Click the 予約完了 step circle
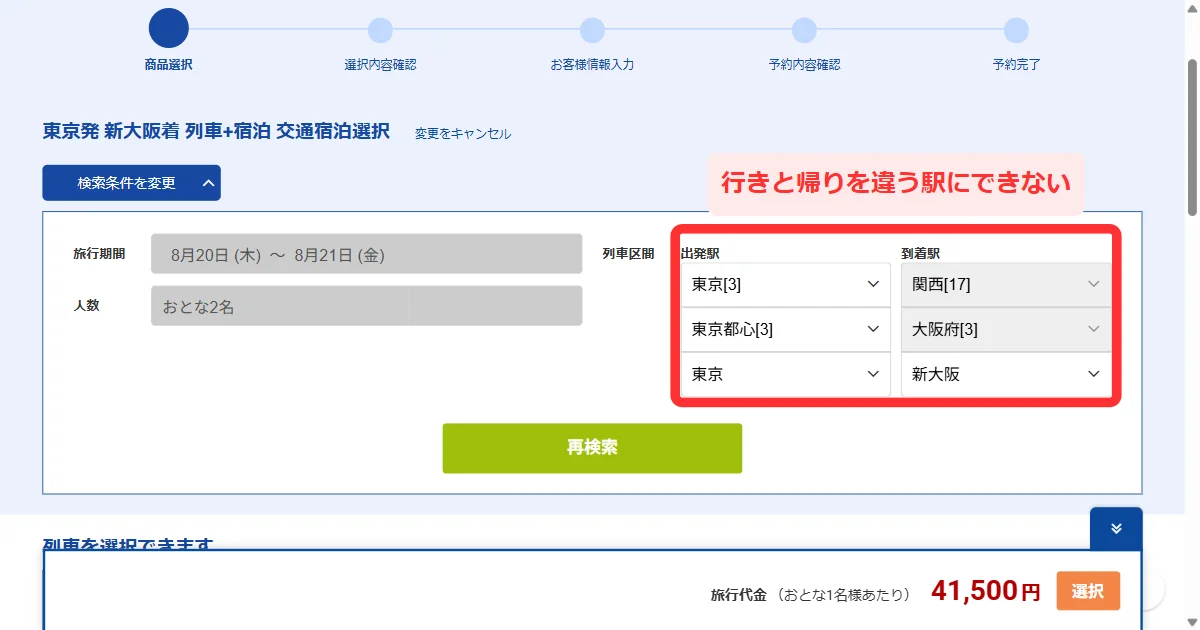1200x630 pixels. (x=1016, y=30)
